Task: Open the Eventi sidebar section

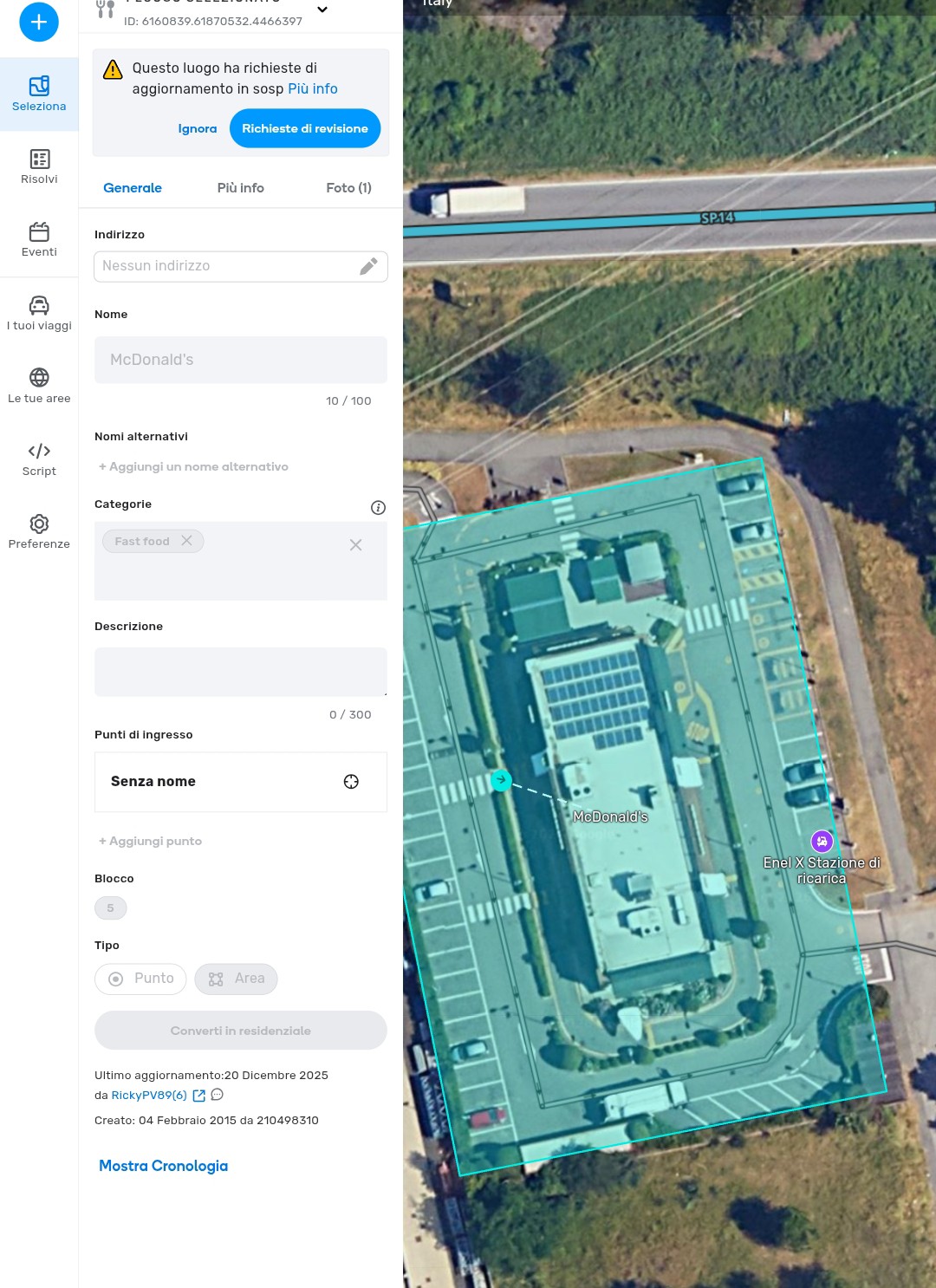Action: (39, 240)
